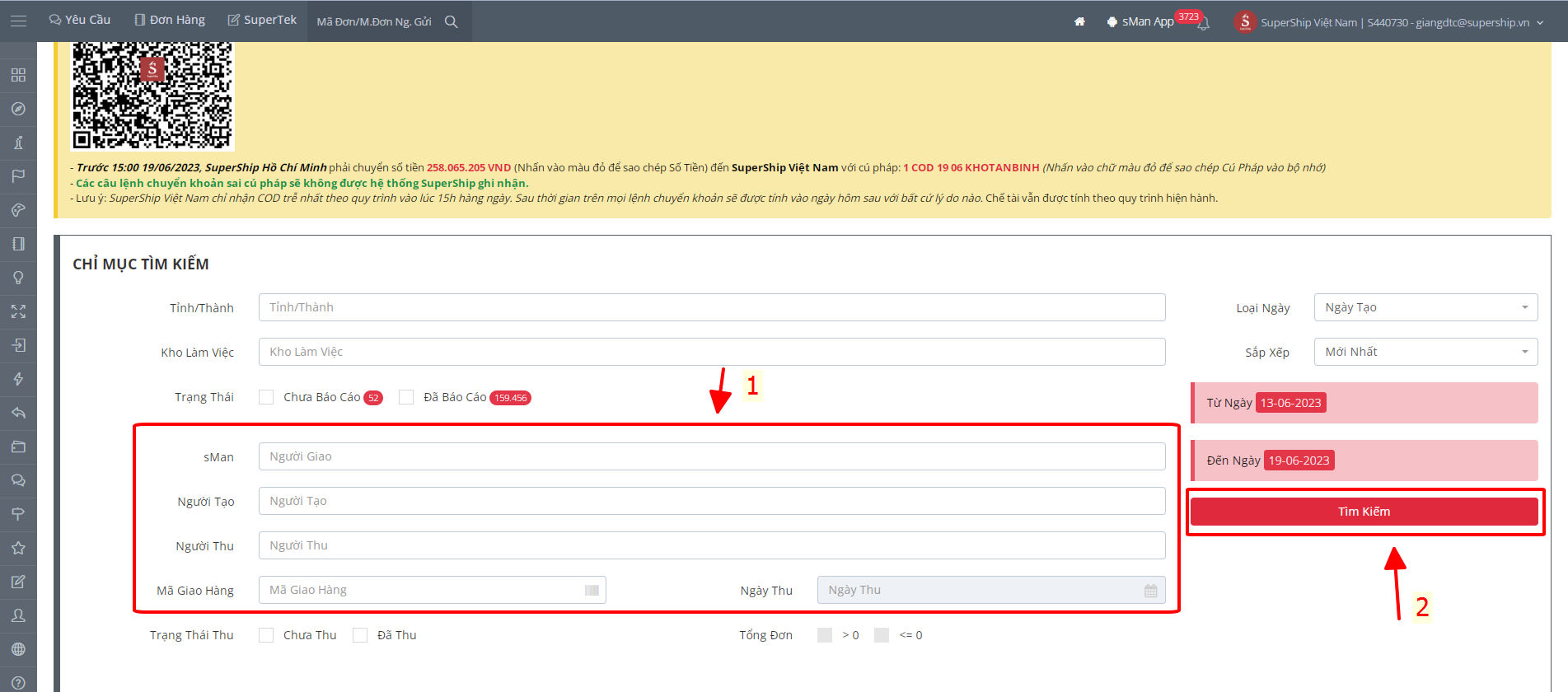Tick the Đã Thu checkbox
The height and width of the screenshot is (692, 1568).
[x=360, y=635]
